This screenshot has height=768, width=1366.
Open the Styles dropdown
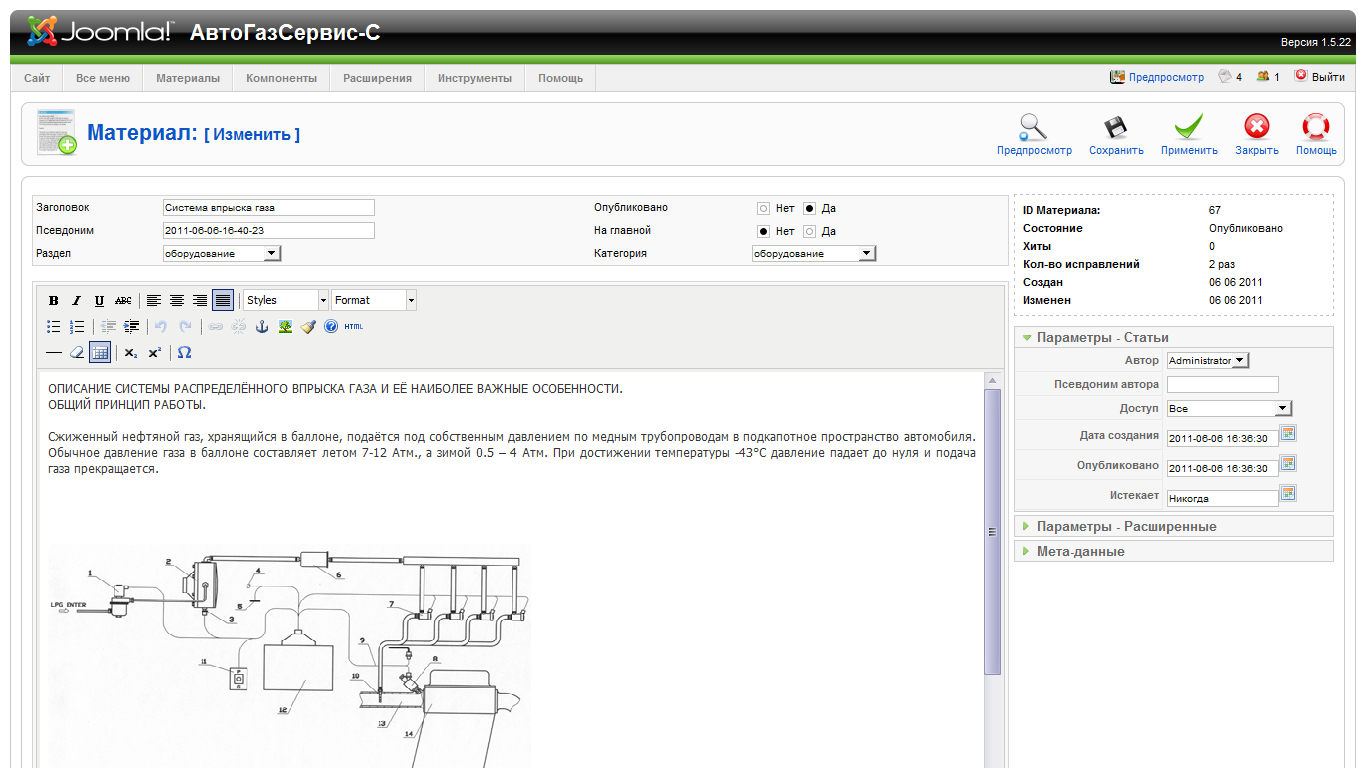click(x=286, y=300)
